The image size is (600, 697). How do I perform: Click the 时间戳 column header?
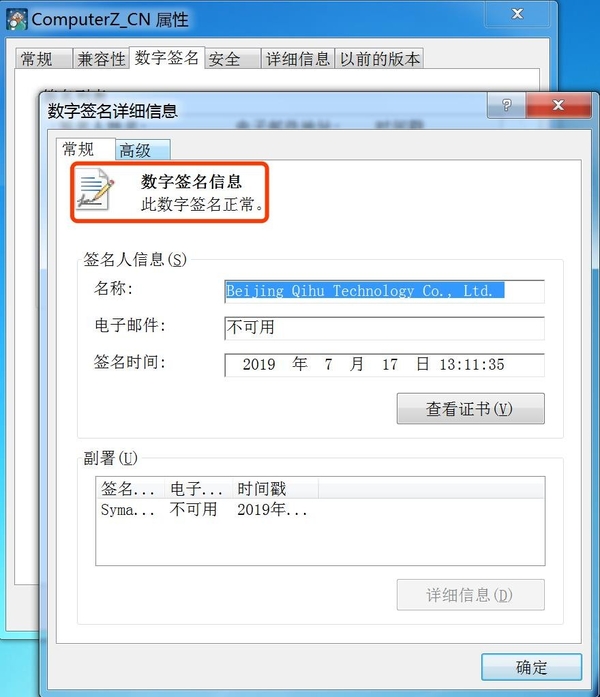click(276, 489)
